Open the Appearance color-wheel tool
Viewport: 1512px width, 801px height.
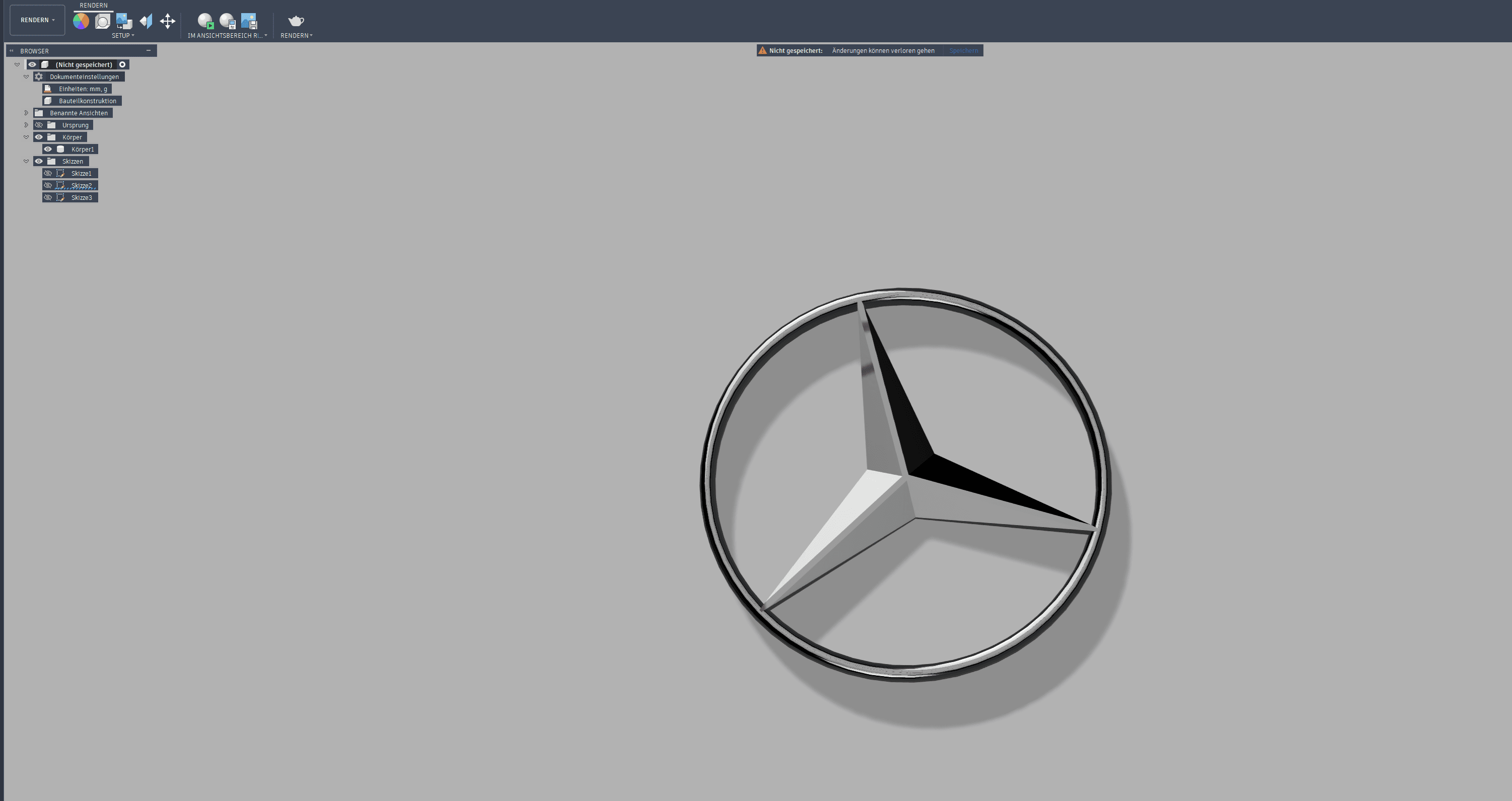coord(81,21)
